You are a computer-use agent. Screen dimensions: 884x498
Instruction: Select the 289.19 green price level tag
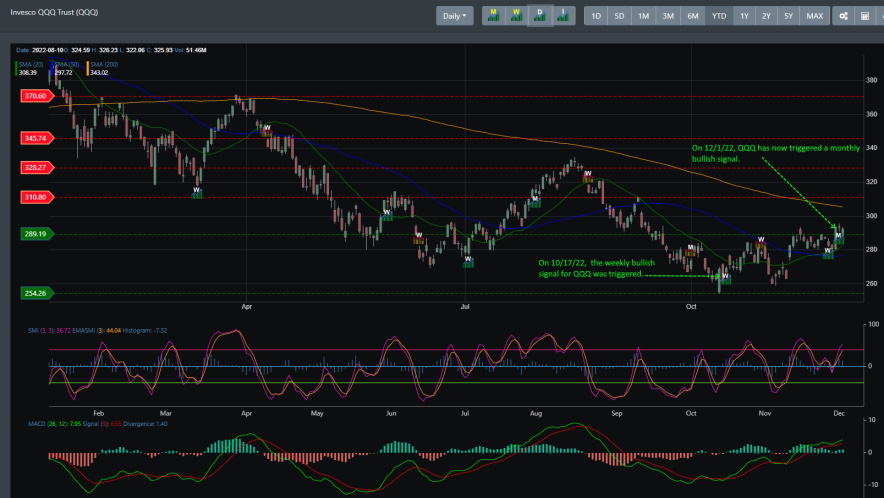click(36, 233)
